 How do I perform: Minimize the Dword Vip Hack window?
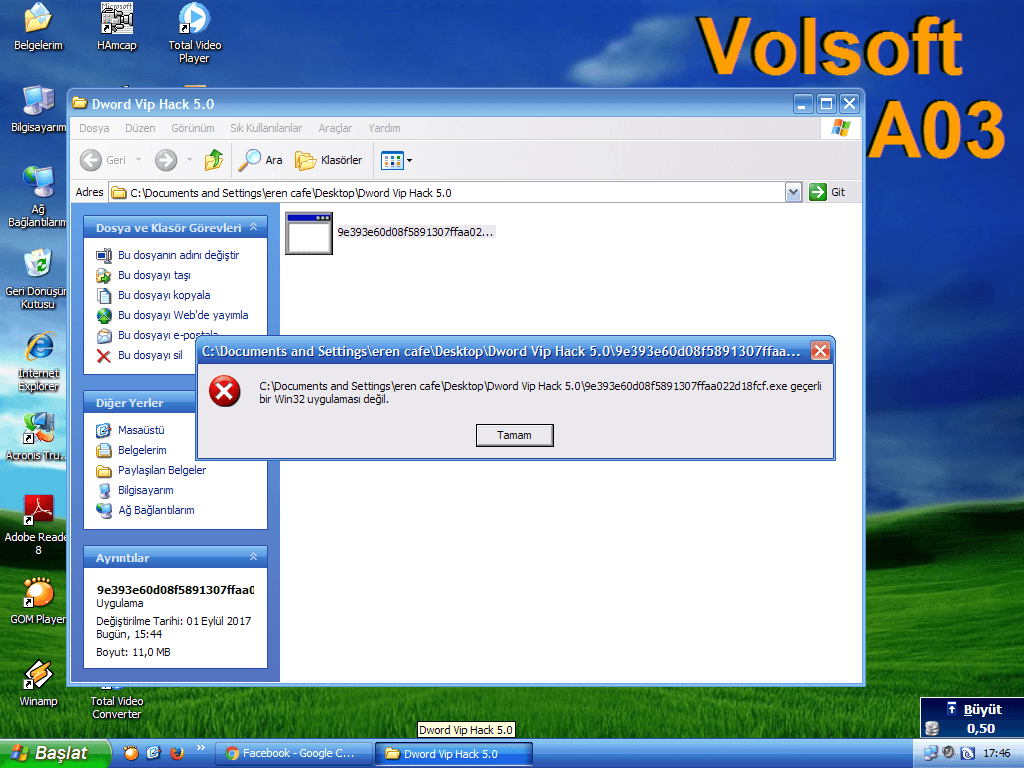[803, 103]
